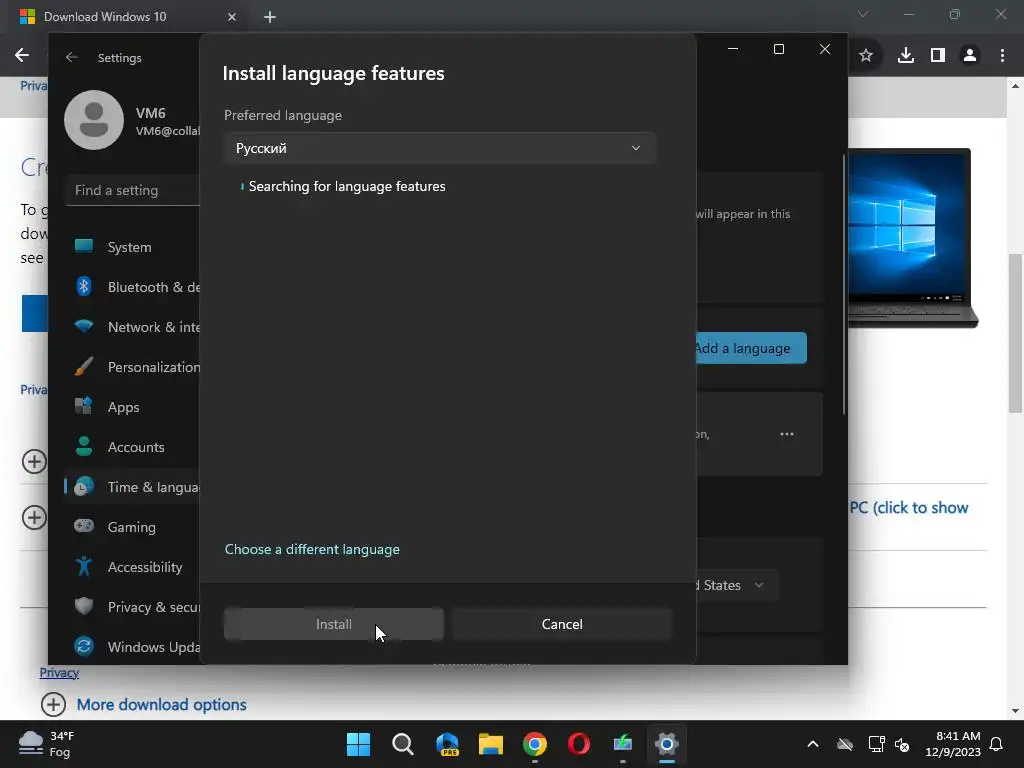Open Privacy link at page bottom
This screenshot has height=768, width=1024.
[59, 673]
